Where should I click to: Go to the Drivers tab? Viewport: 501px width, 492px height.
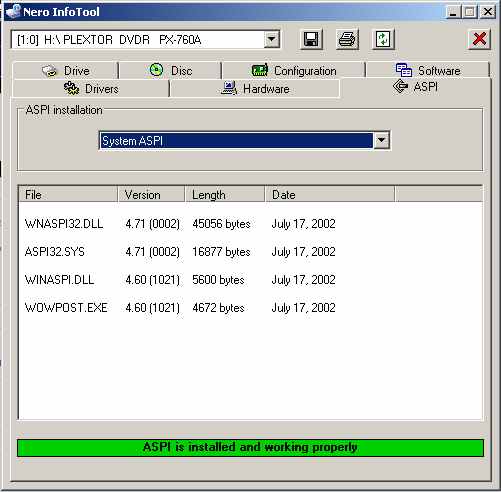(91, 89)
